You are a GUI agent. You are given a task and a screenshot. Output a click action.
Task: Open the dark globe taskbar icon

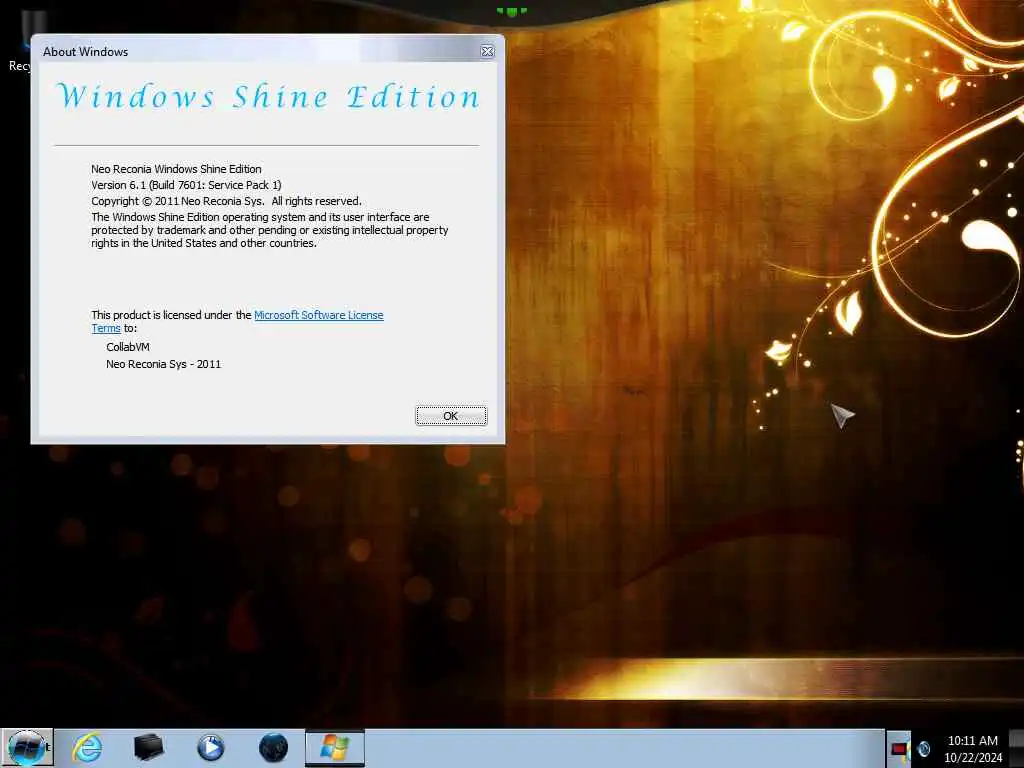point(273,748)
